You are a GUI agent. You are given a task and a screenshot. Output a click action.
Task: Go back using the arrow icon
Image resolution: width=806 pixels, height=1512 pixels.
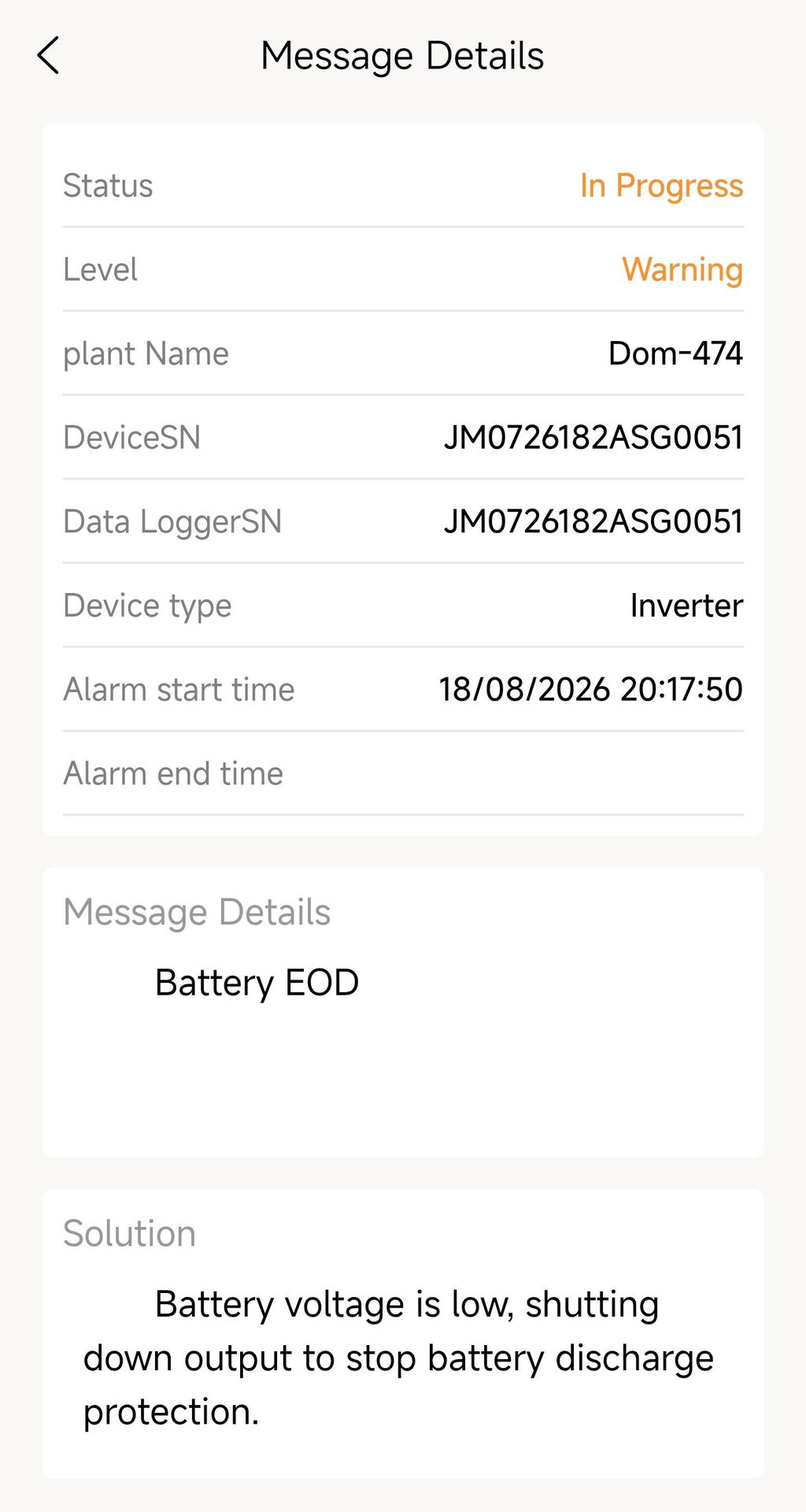[49, 56]
